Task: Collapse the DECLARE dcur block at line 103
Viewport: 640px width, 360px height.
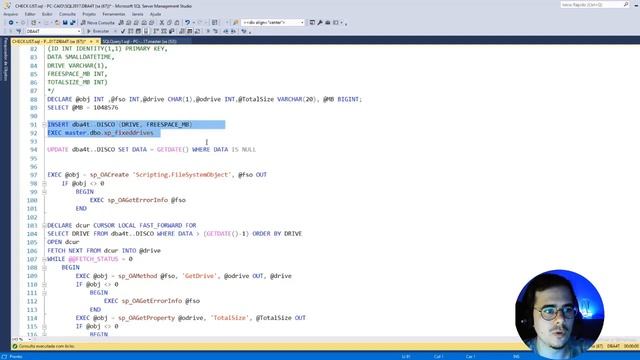Action: click(44, 225)
